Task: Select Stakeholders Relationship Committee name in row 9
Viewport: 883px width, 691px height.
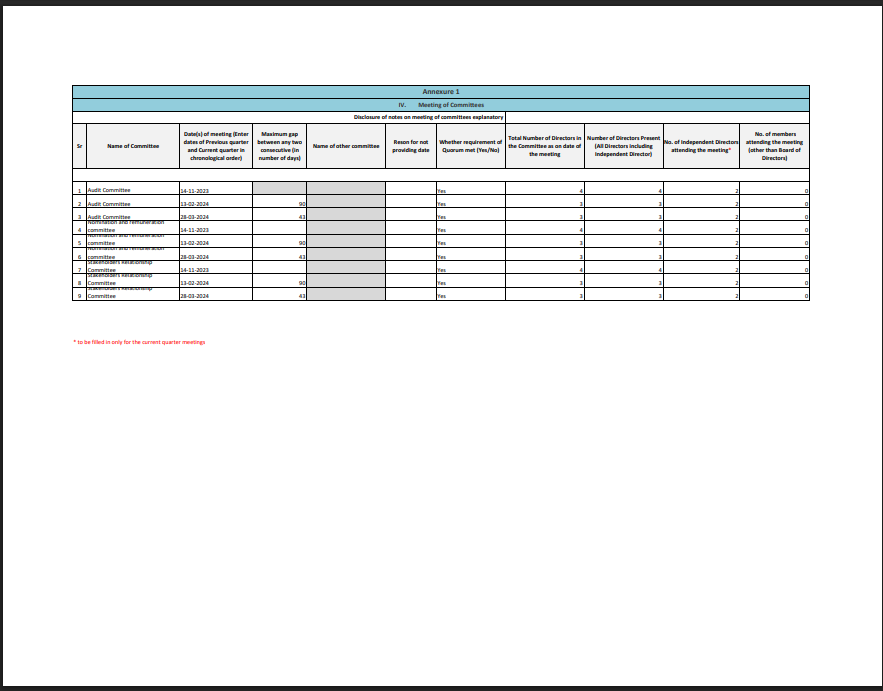Action: click(x=119, y=293)
